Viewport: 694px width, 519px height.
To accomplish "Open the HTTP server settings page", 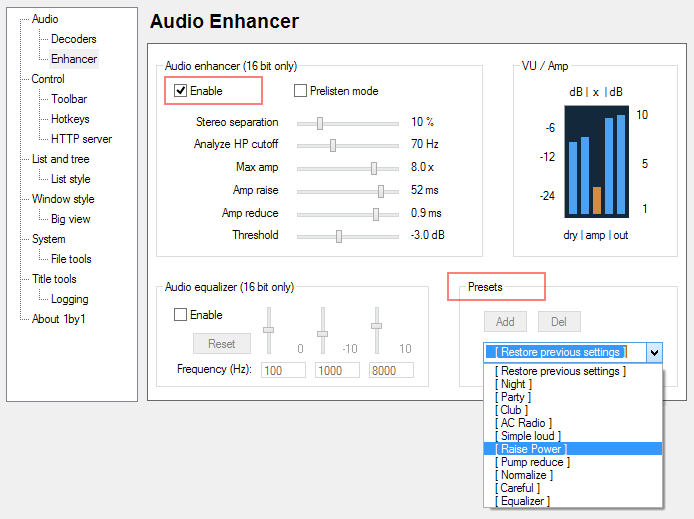I will pos(81,139).
